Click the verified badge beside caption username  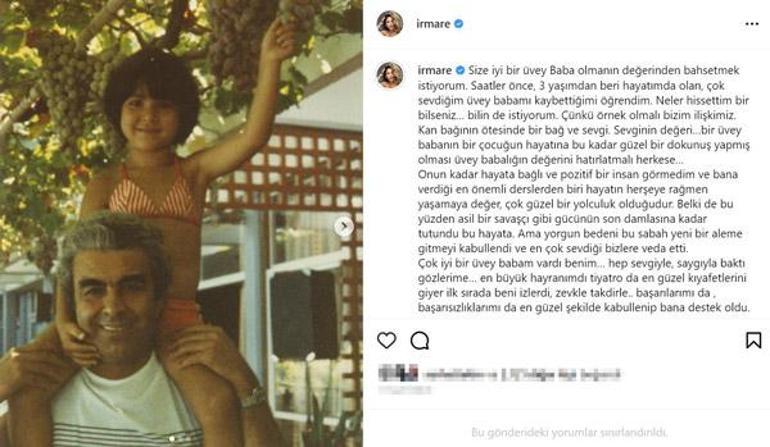point(460,70)
